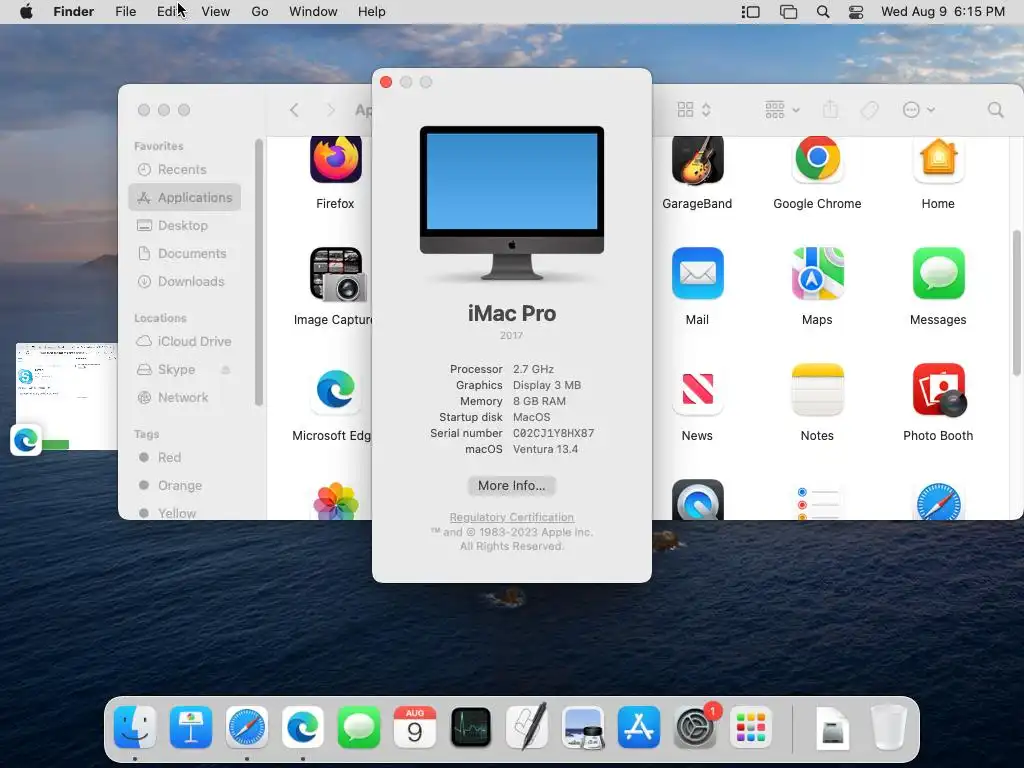Open Messages from the Dock
The image size is (1024, 768).
(x=359, y=727)
